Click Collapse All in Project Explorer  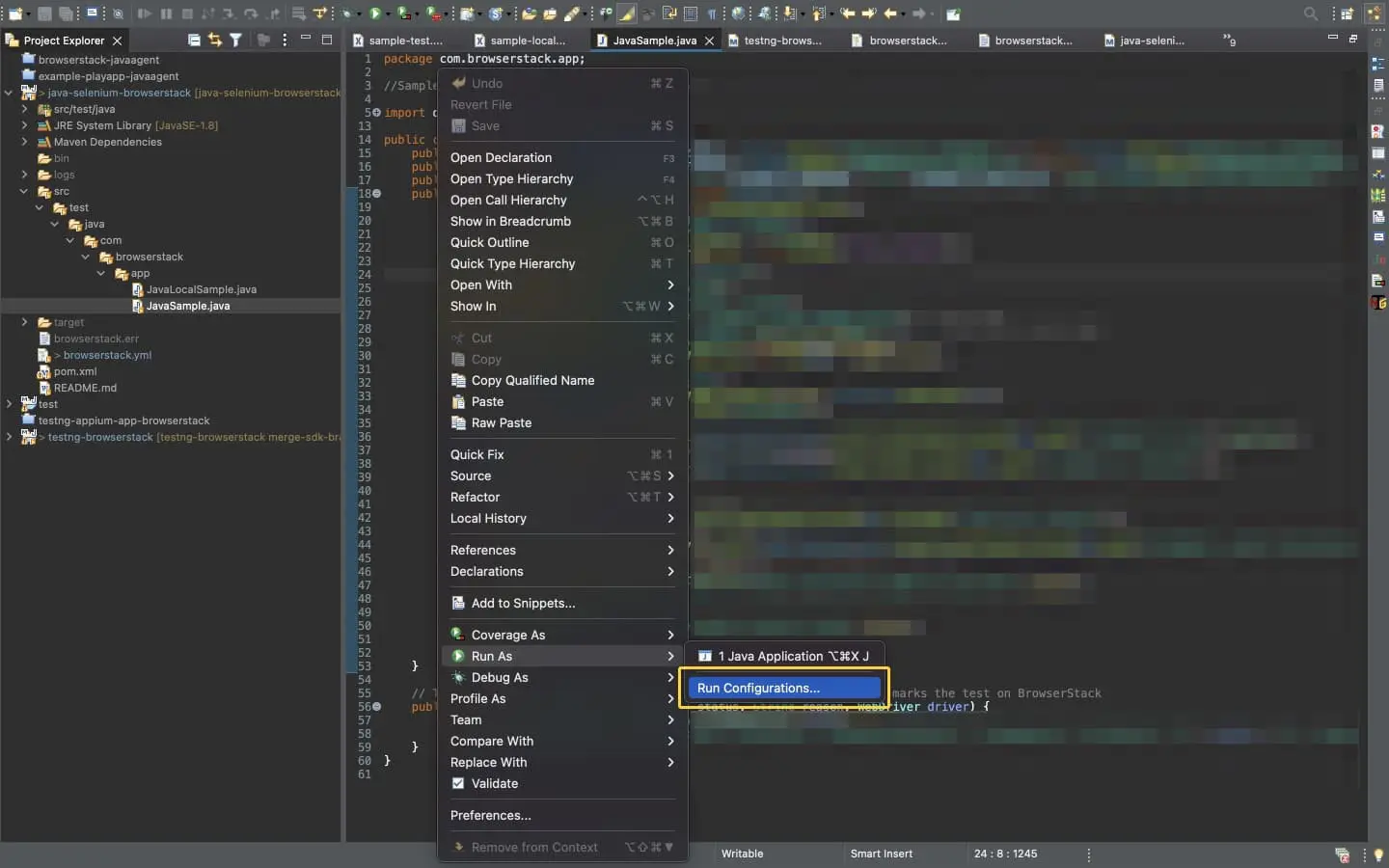(x=194, y=41)
